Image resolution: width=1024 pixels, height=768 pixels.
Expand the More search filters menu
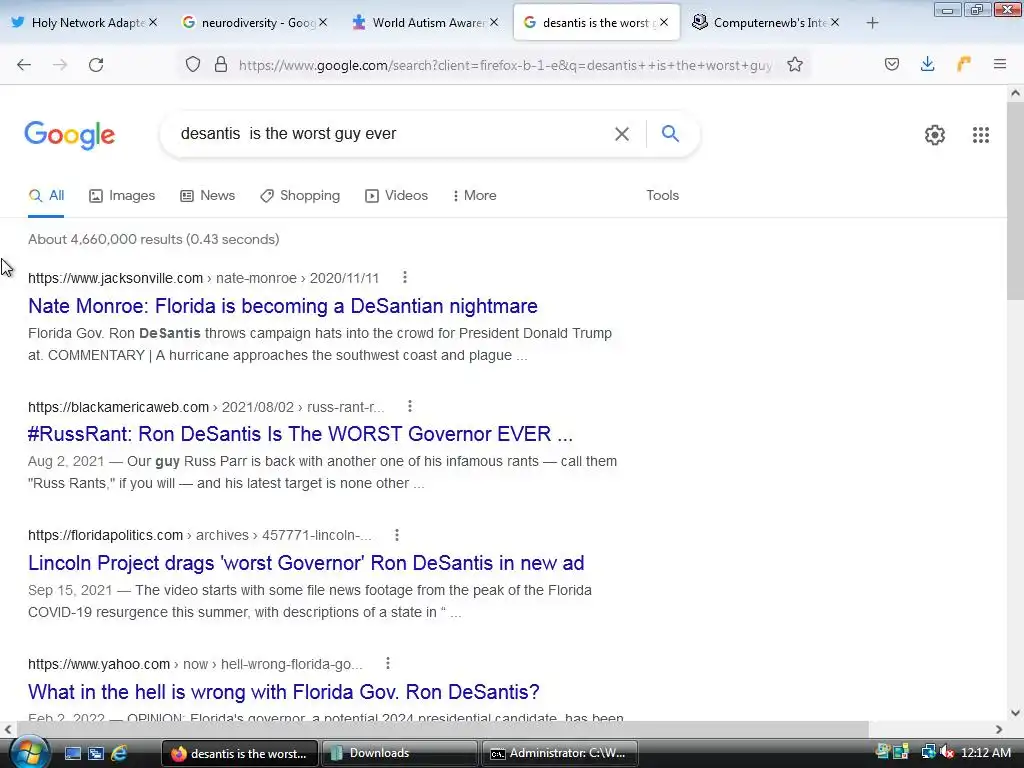[475, 195]
